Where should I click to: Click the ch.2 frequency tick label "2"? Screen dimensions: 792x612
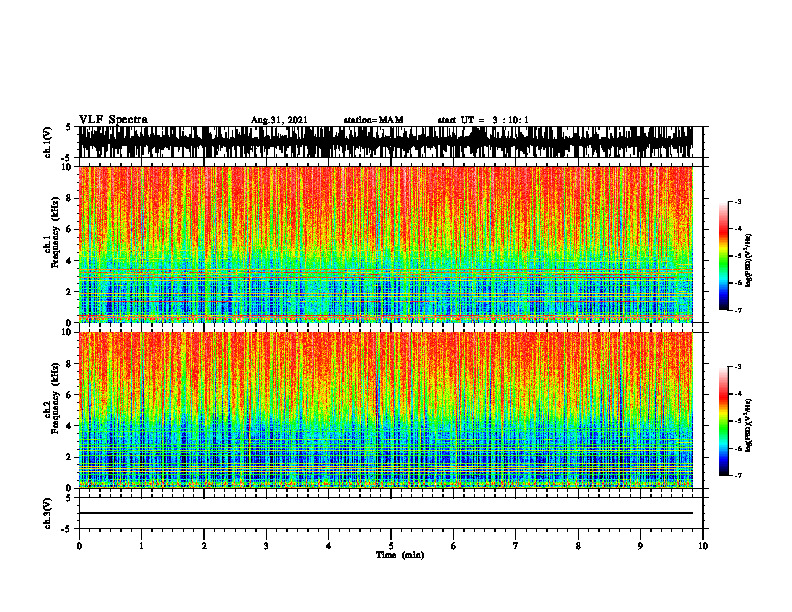click(69, 457)
